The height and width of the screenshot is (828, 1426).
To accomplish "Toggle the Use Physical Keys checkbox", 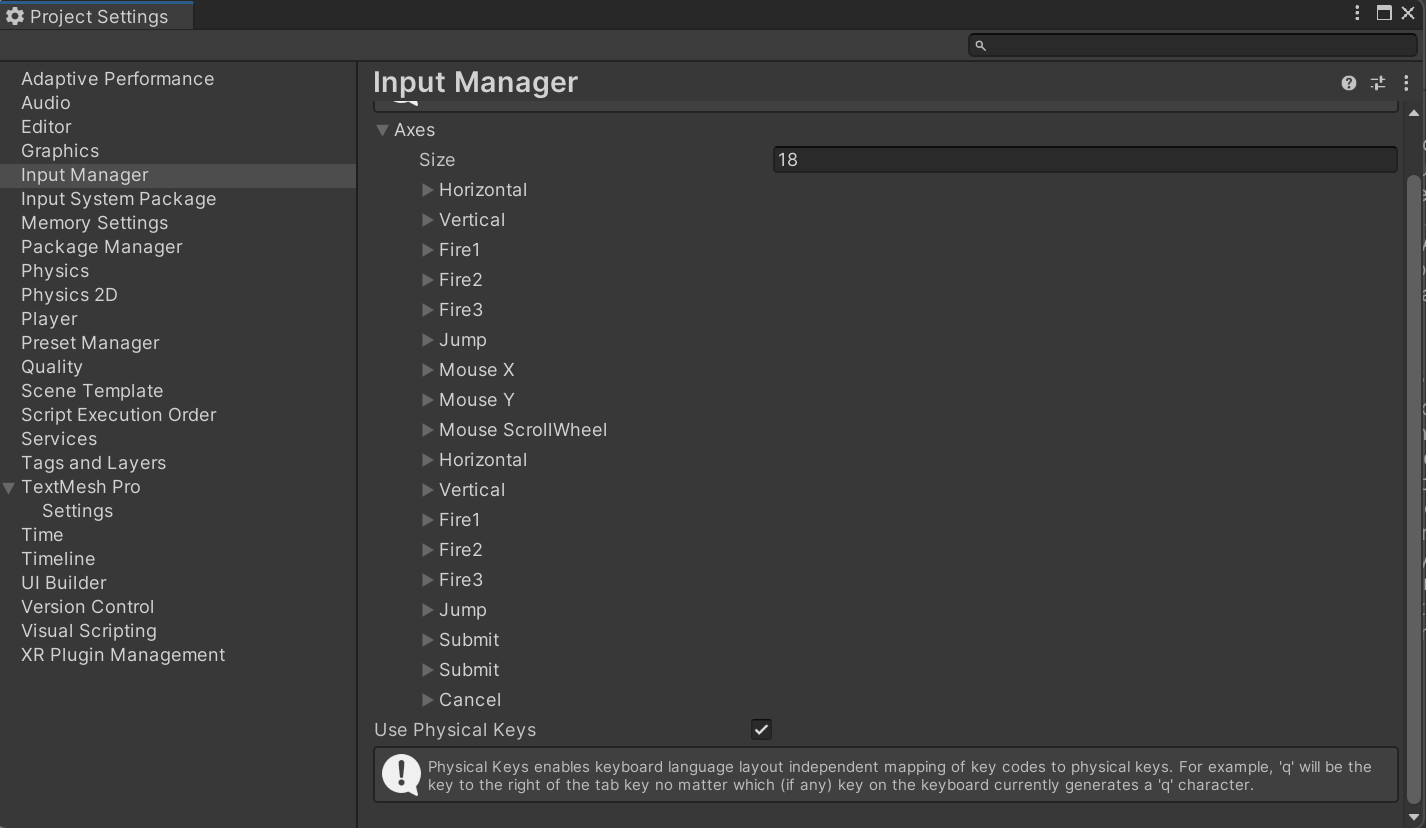I will point(761,730).
